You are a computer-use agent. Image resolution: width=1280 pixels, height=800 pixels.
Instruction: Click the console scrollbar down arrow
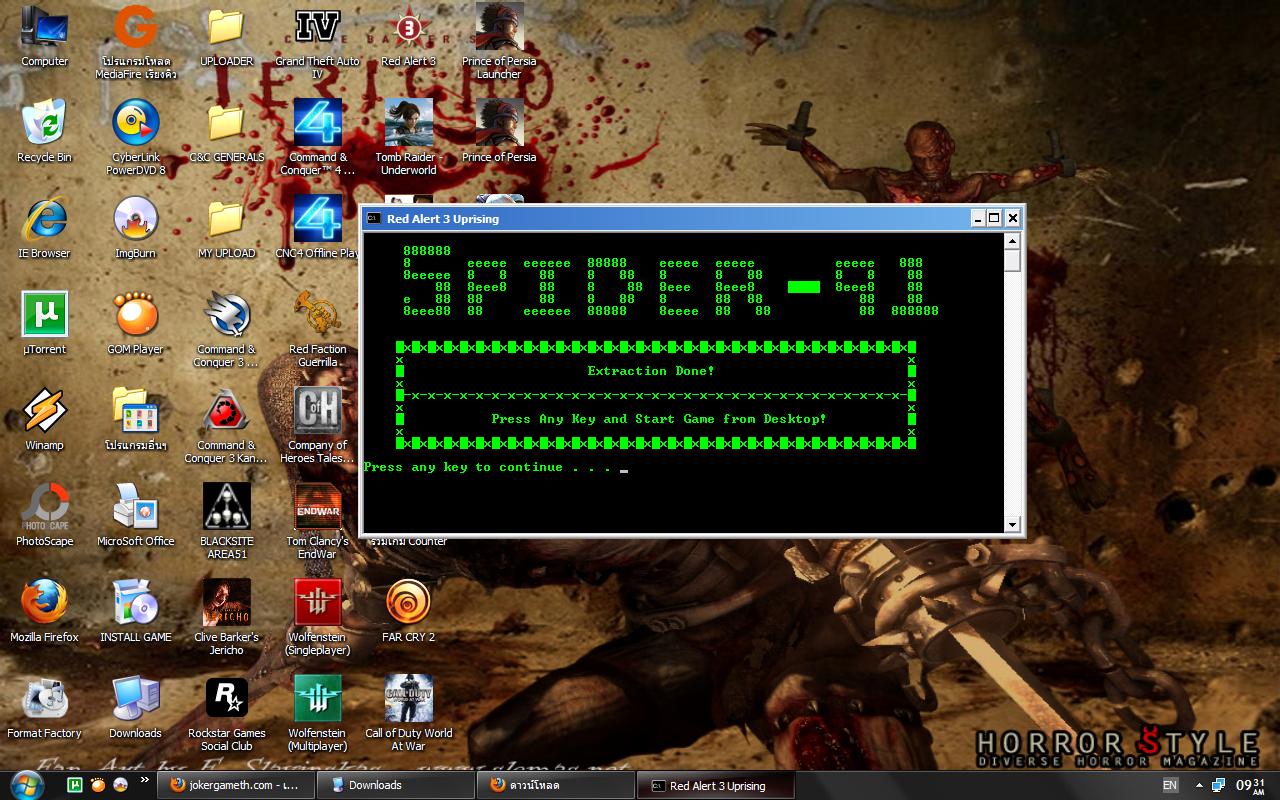point(1012,524)
